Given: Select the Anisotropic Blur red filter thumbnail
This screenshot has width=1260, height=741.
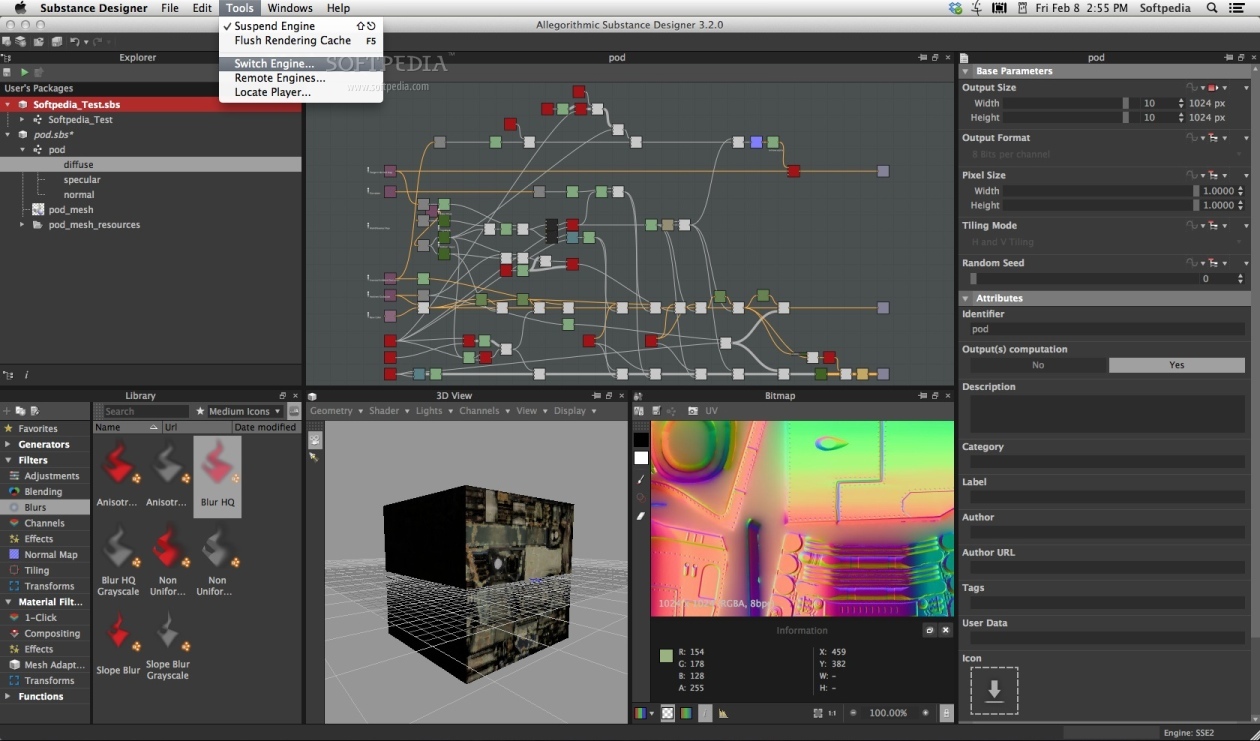Looking at the screenshot, I should click(118, 463).
